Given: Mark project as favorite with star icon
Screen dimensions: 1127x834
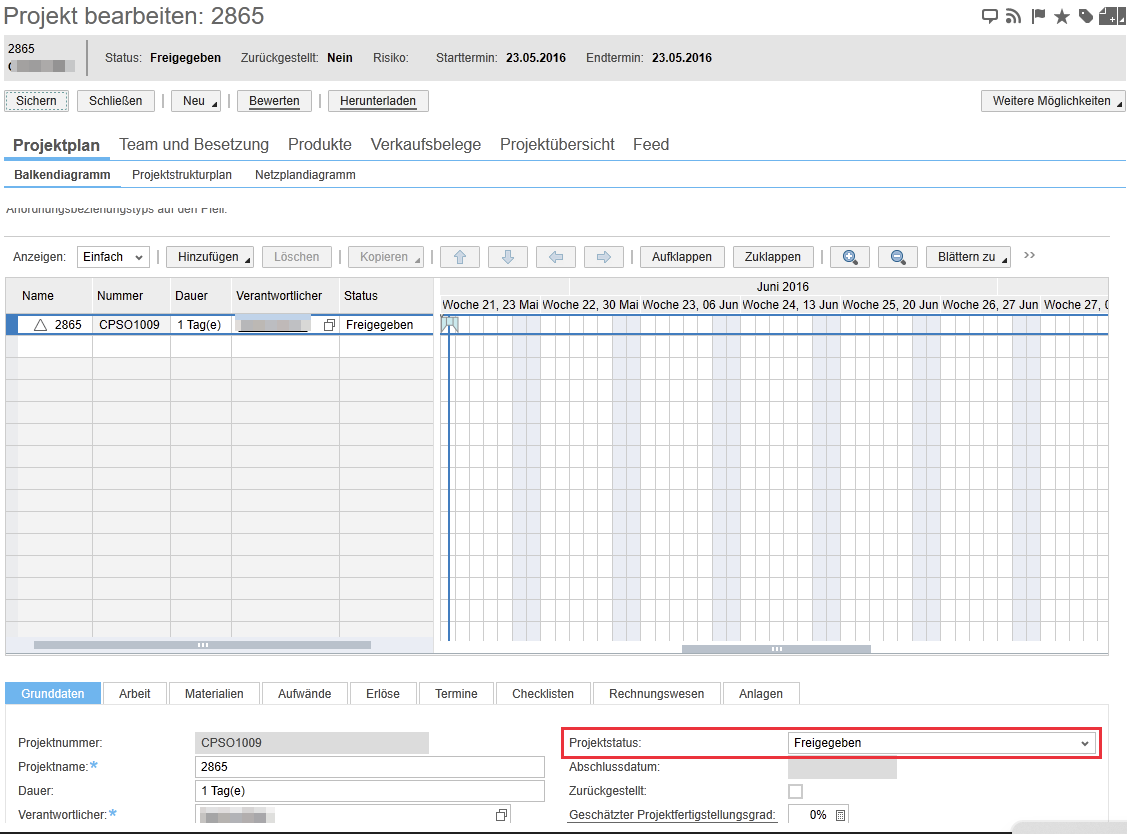Looking at the screenshot, I should [x=1062, y=17].
